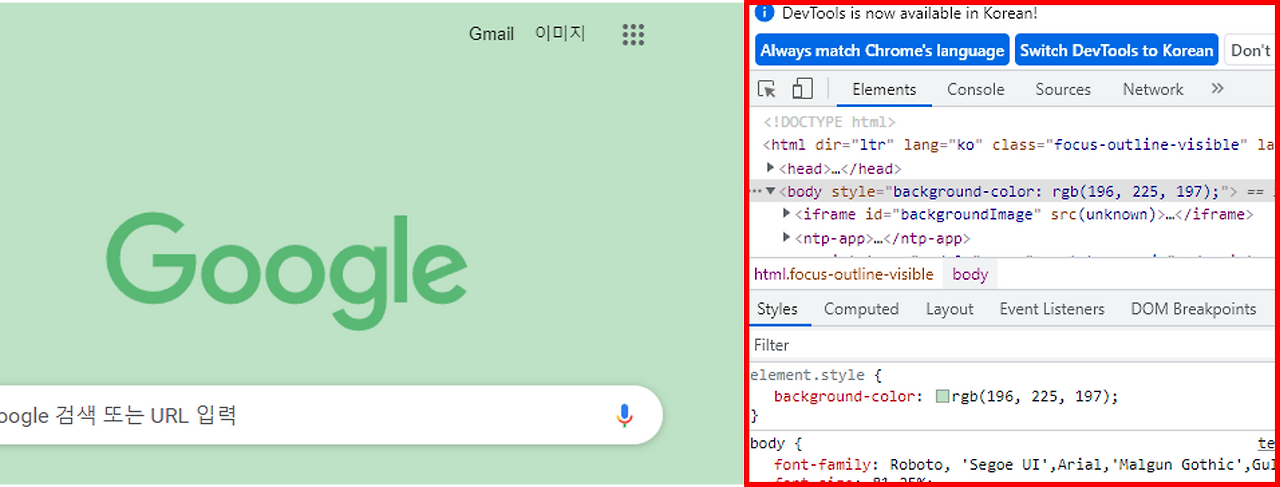Click the info icon in the DevTools notice

764,13
